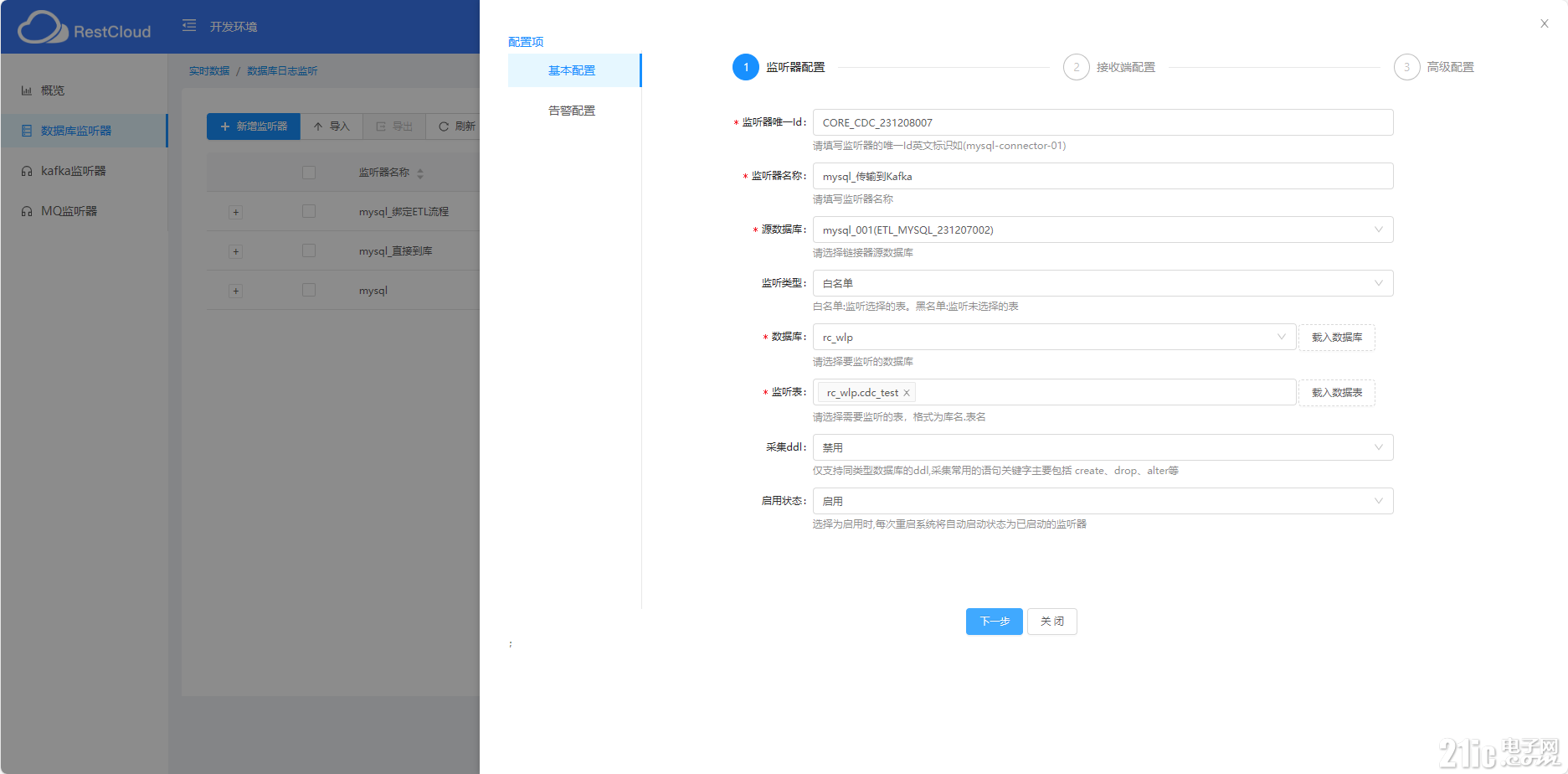Select the 基本配置 tab
This screenshot has width=1568, height=774.
point(574,70)
